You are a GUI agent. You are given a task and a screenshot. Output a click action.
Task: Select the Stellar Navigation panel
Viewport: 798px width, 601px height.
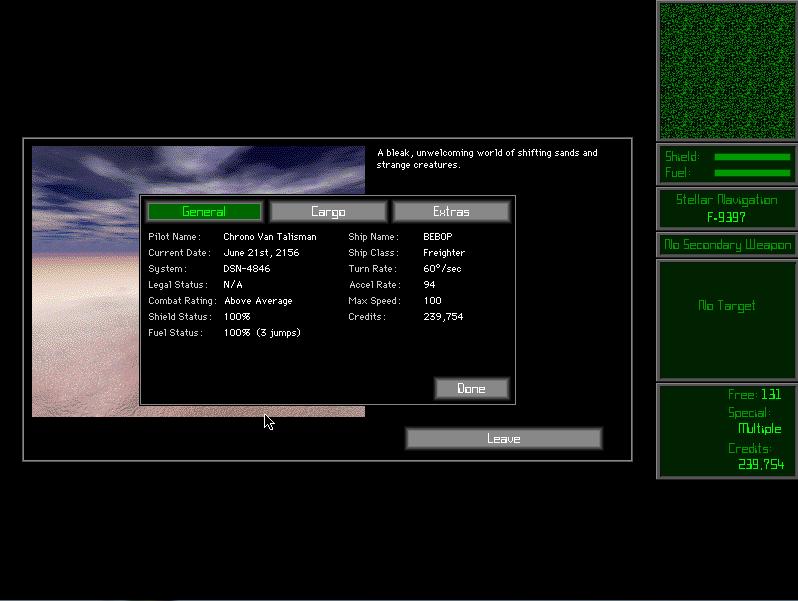(727, 208)
